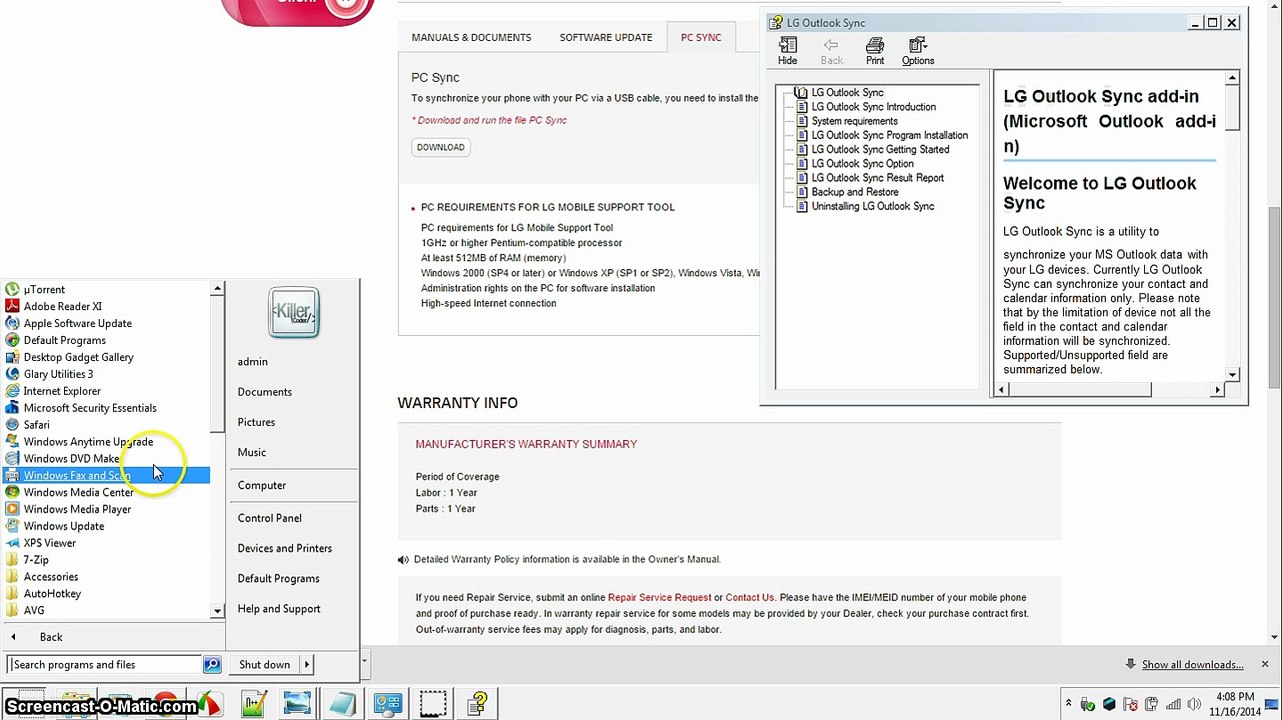Click the Default Programs icon in programs list
Image resolution: width=1282 pixels, height=720 pixels.
12,340
